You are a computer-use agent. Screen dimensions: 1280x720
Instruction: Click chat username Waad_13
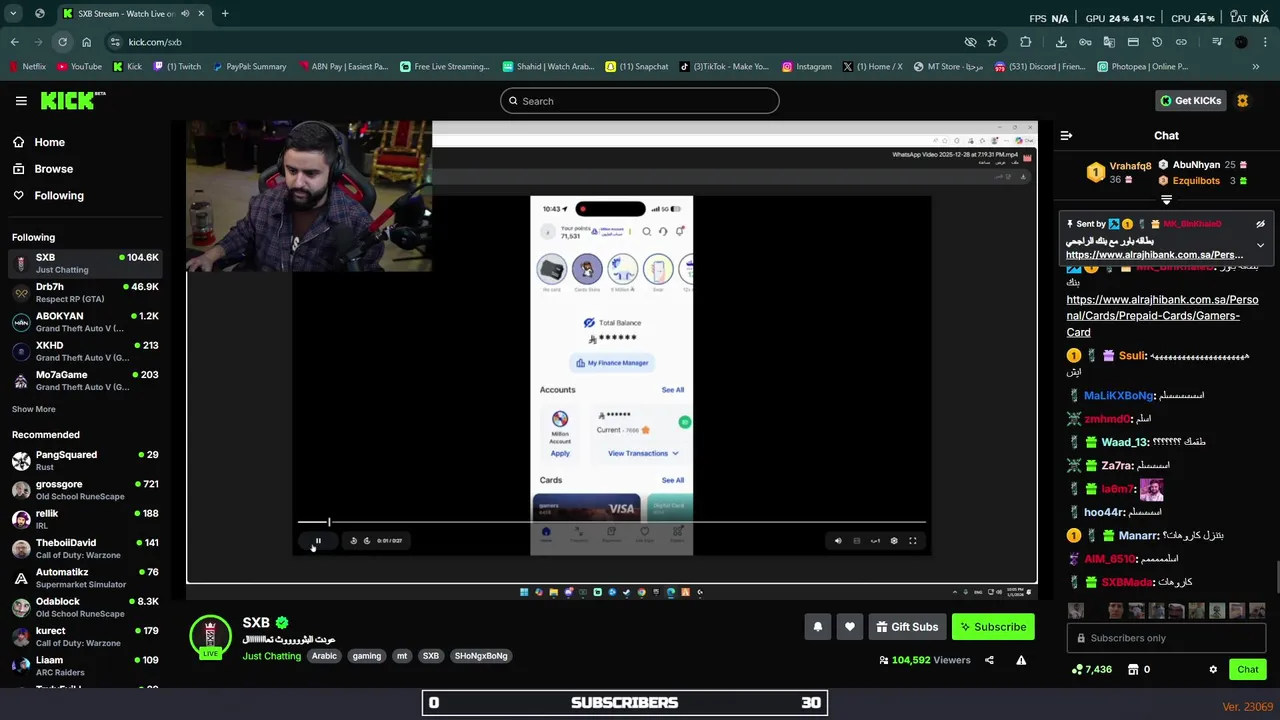point(1124,442)
